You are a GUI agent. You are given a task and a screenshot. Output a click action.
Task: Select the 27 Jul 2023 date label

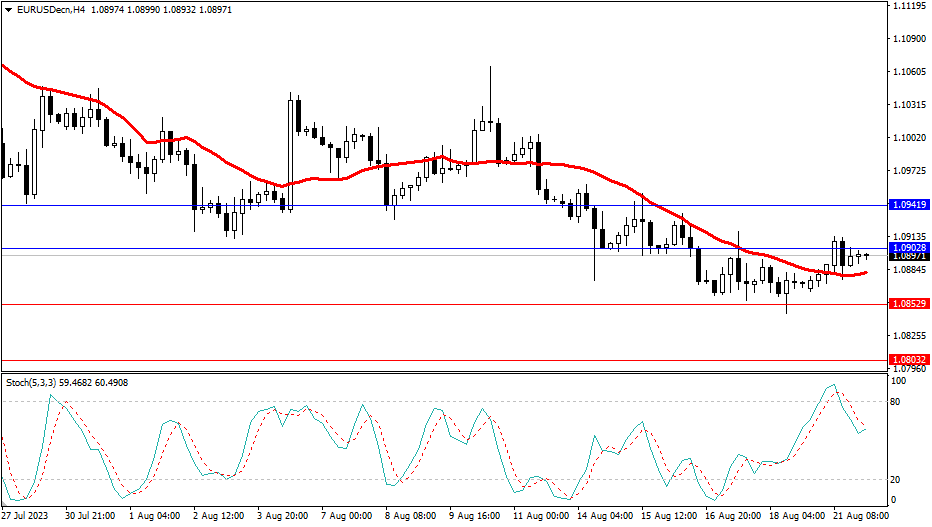click(25, 517)
